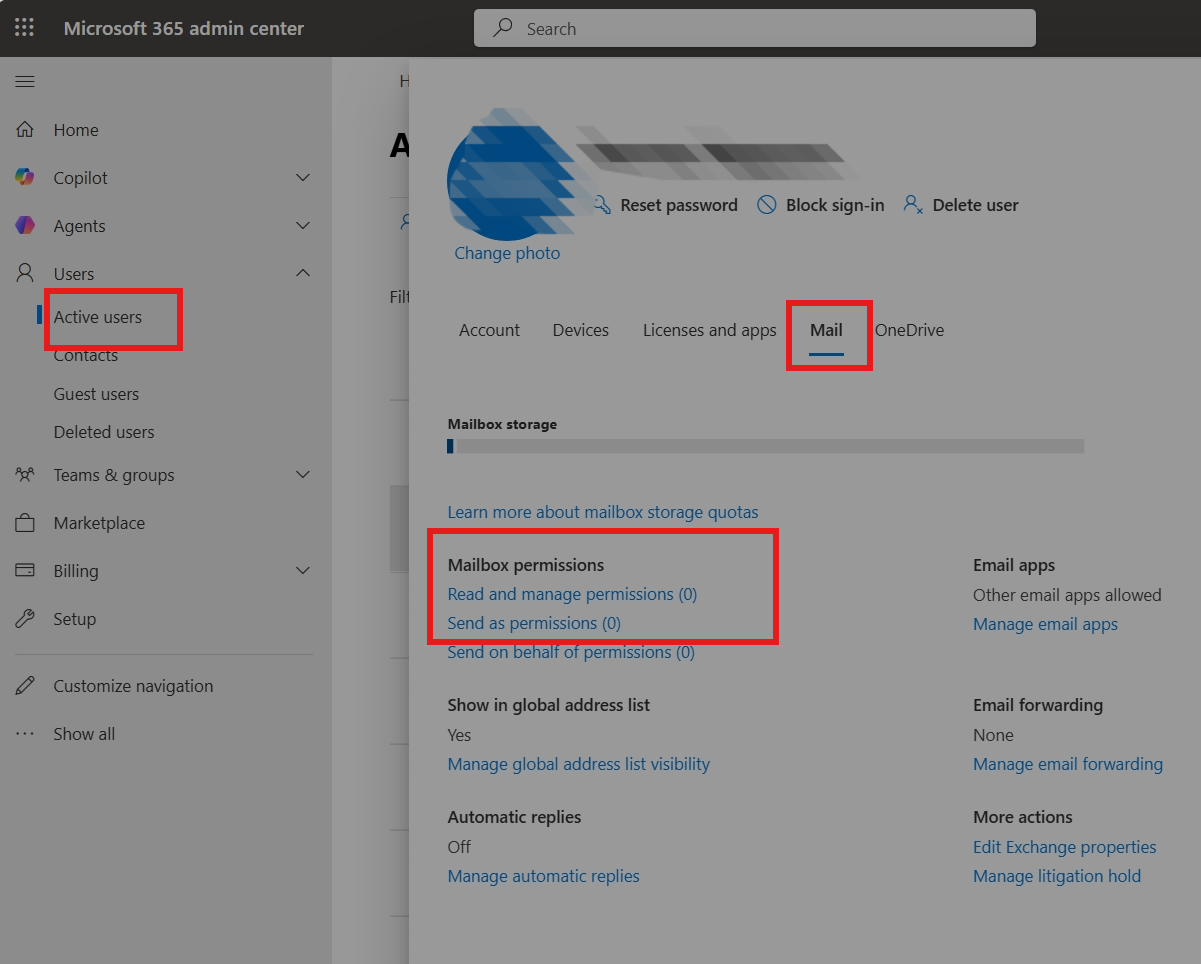
Task: Expand the Copilot menu chevron
Action: pos(303,178)
